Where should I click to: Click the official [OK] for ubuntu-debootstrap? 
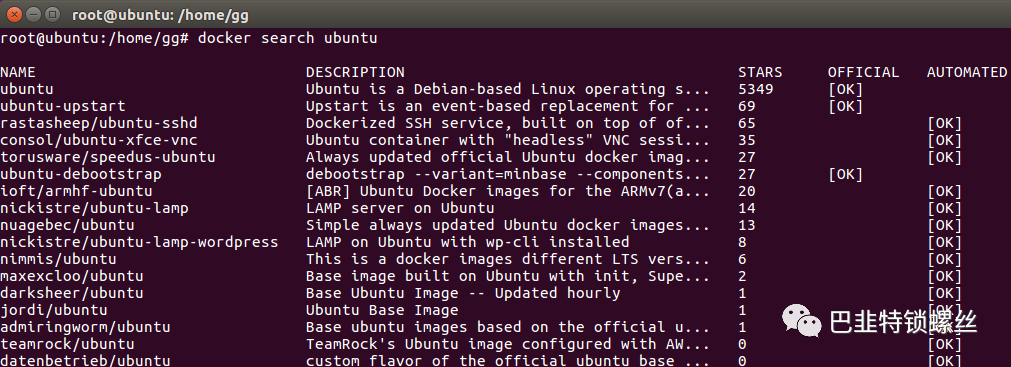pos(845,174)
